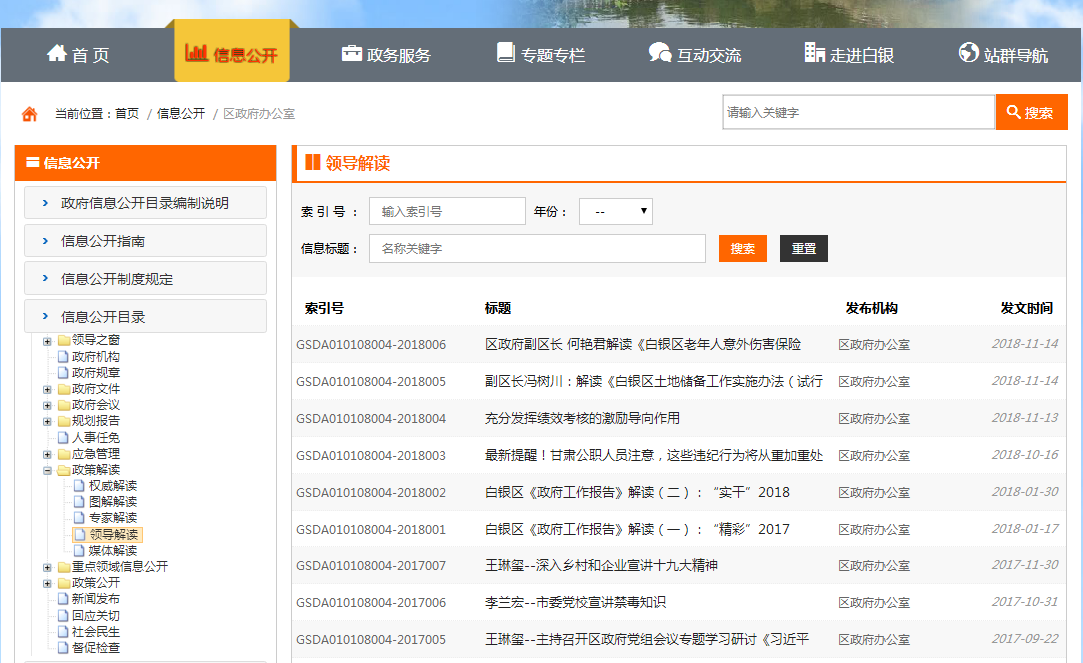This screenshot has width=1083, height=663.
Task: Click the document icon of 人事任免
Action: (x=64, y=437)
